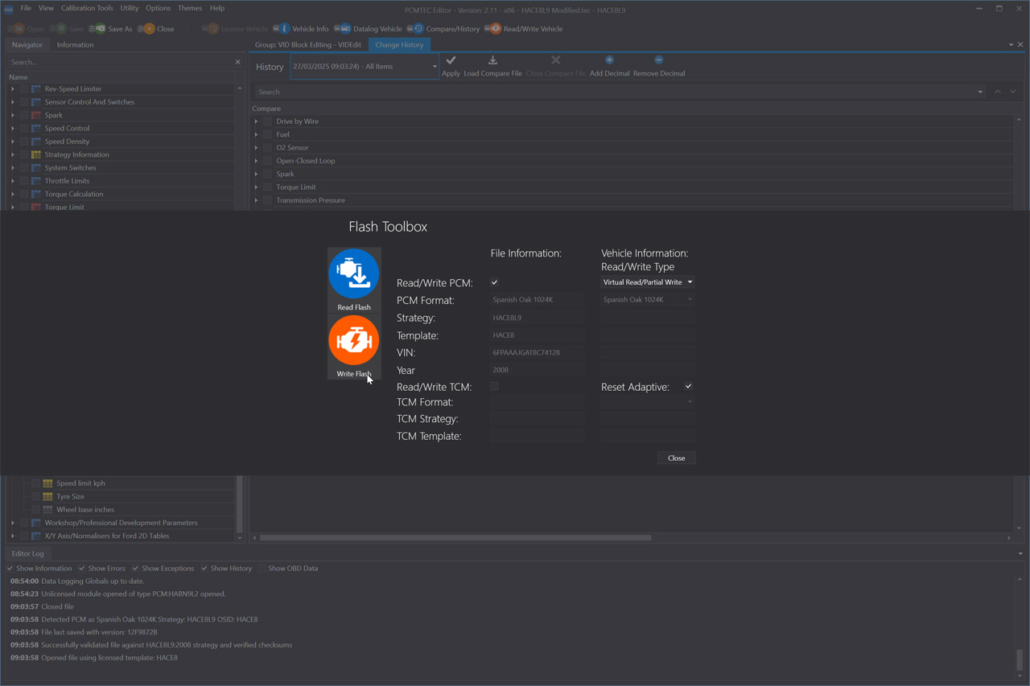Image resolution: width=1030 pixels, height=686 pixels.
Task: Expand the Speed Density tree node
Action: pos(12,141)
